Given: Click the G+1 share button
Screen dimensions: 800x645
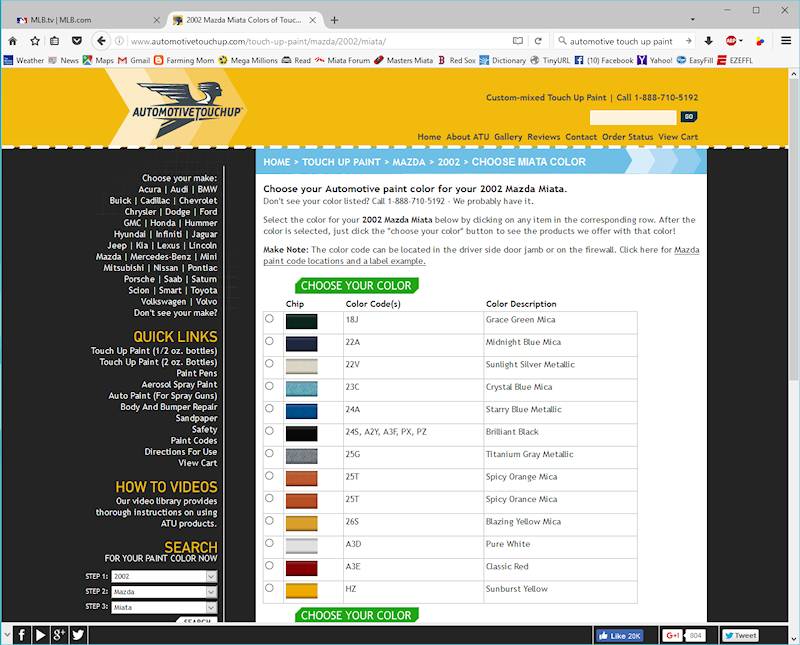Looking at the screenshot, I should [673, 635].
